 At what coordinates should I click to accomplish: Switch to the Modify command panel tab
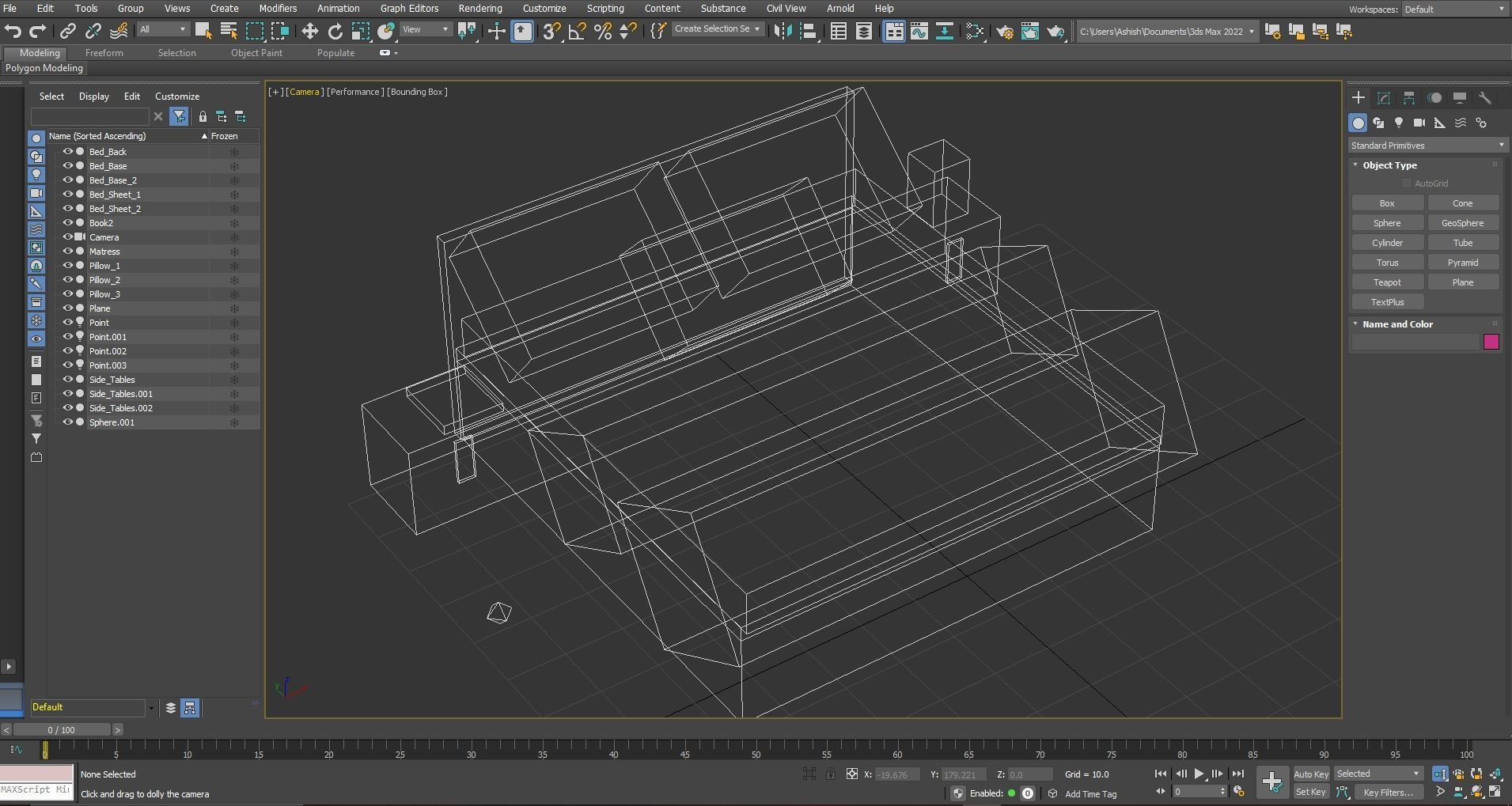coord(1384,97)
